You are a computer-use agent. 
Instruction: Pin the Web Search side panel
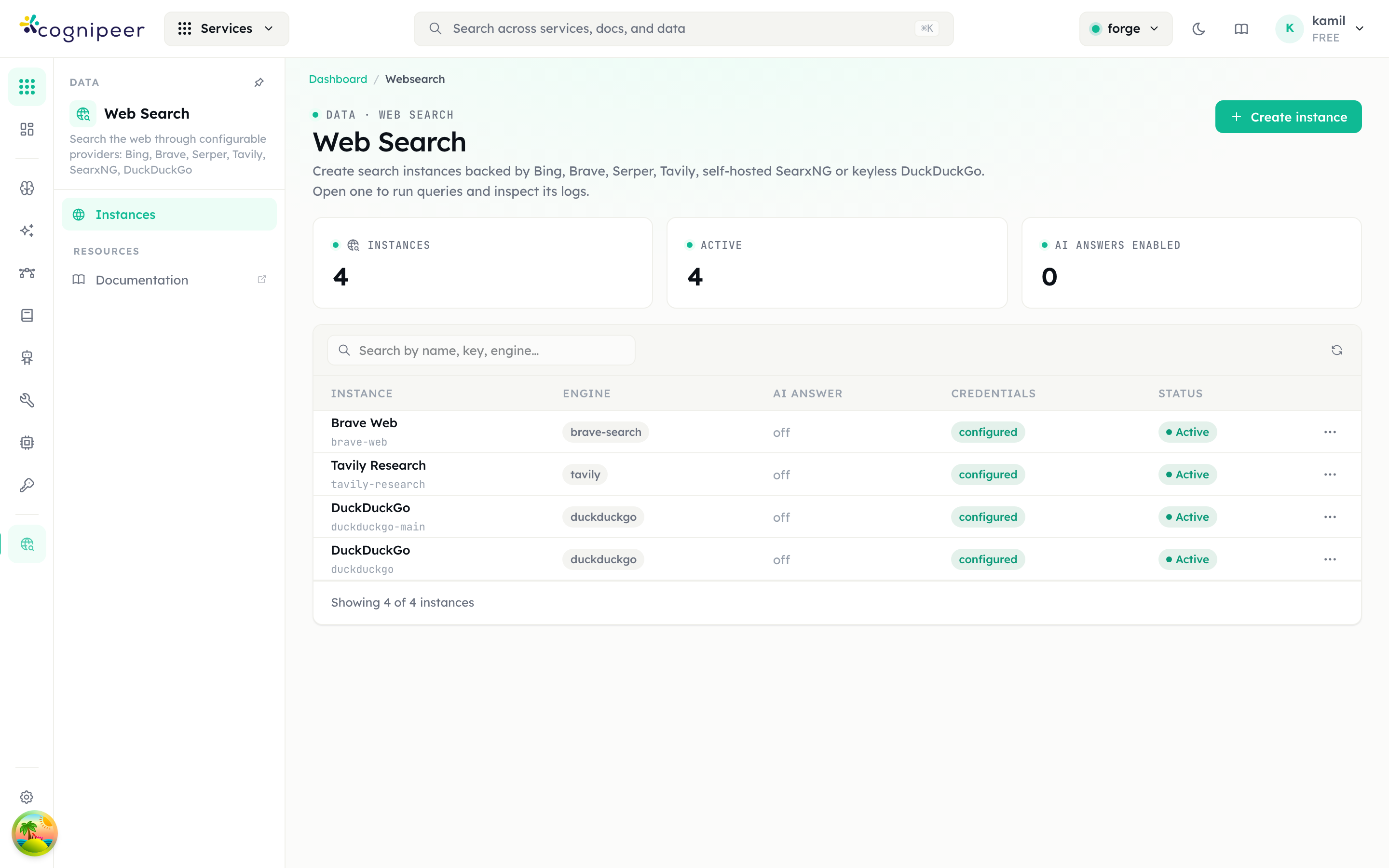click(x=259, y=82)
